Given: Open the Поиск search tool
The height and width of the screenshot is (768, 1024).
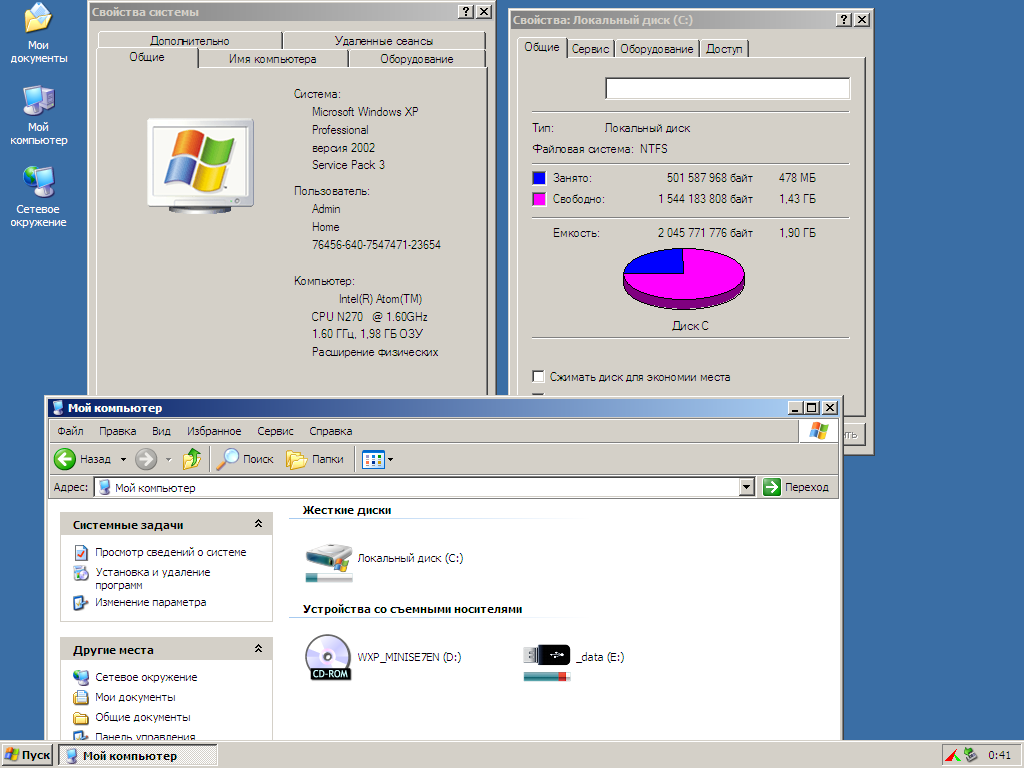Looking at the screenshot, I should pyautogui.click(x=245, y=459).
